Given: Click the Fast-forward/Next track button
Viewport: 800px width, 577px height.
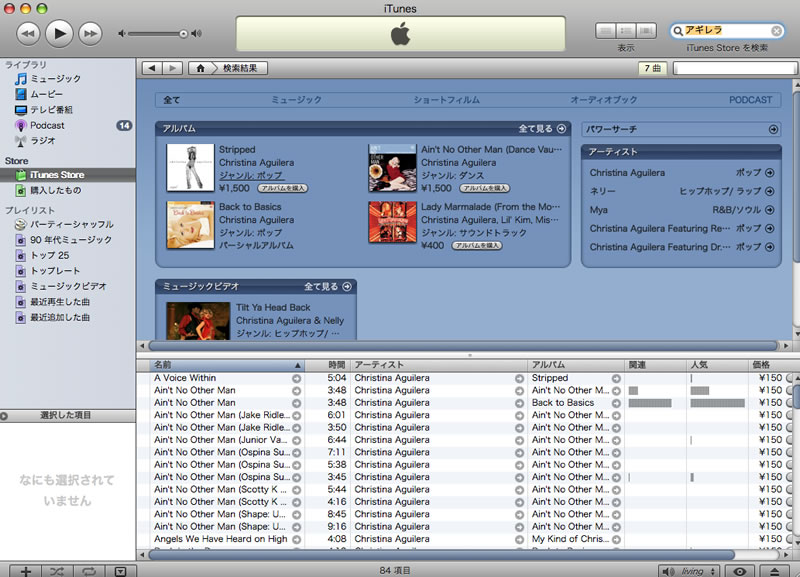Looking at the screenshot, I should tap(90, 34).
